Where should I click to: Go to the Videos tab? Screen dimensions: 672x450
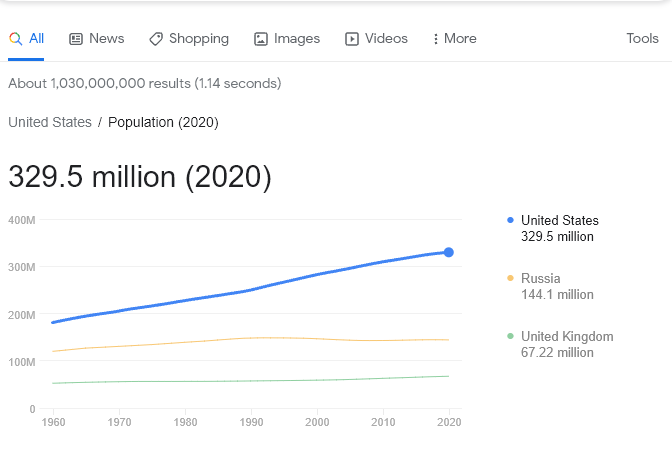pyautogui.click(x=376, y=39)
